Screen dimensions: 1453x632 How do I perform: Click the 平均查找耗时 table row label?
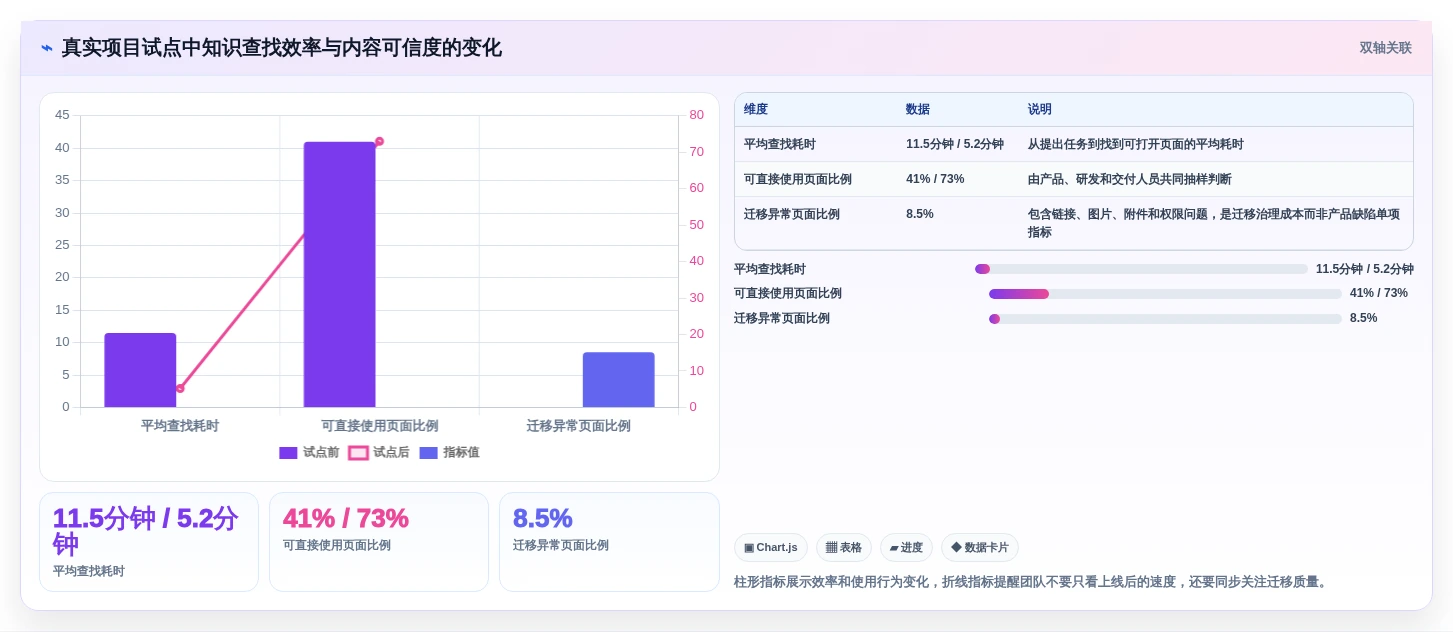pos(780,144)
